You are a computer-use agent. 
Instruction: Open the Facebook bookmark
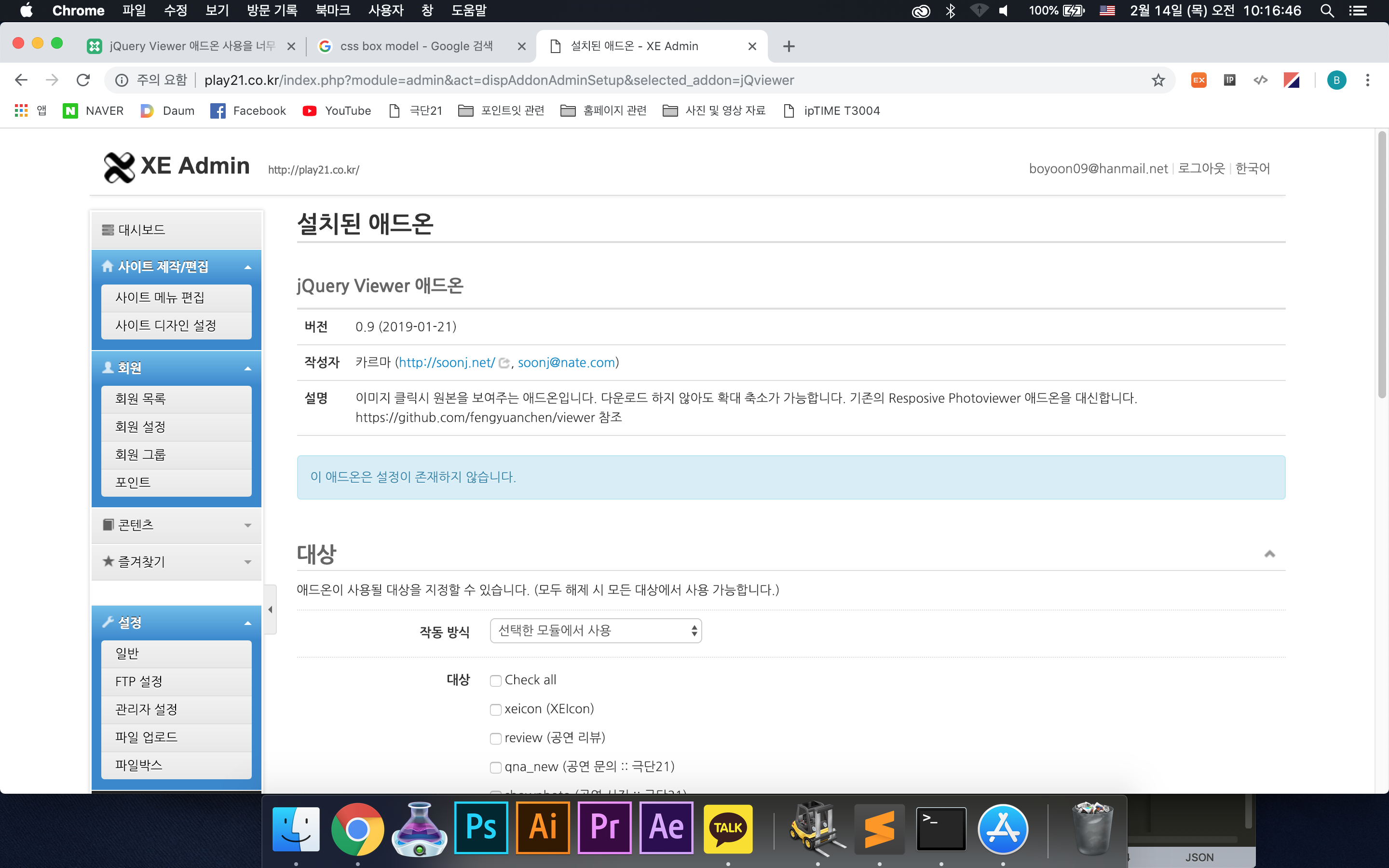248,110
